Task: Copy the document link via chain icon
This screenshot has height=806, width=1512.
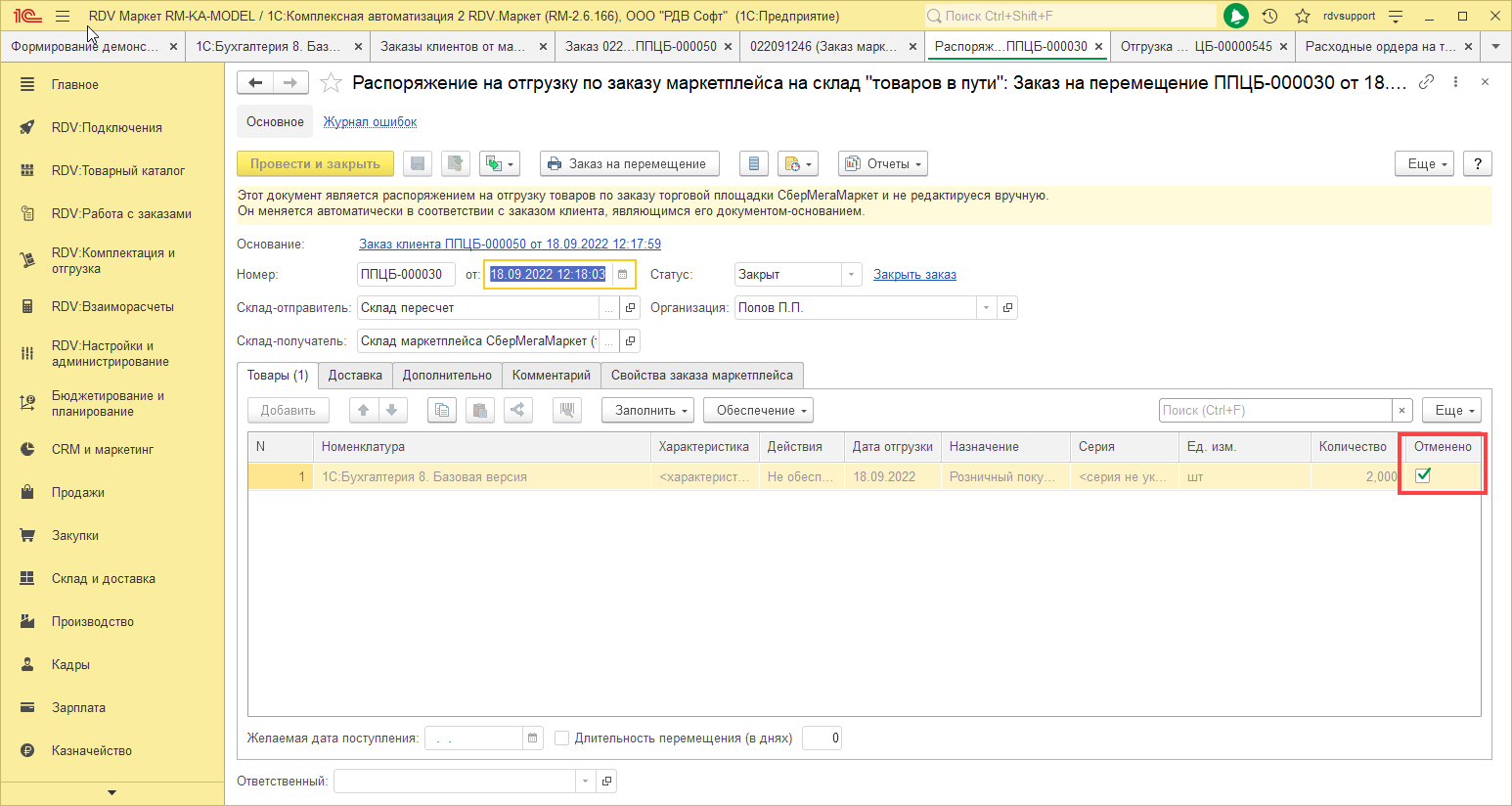Action: pos(1427,83)
